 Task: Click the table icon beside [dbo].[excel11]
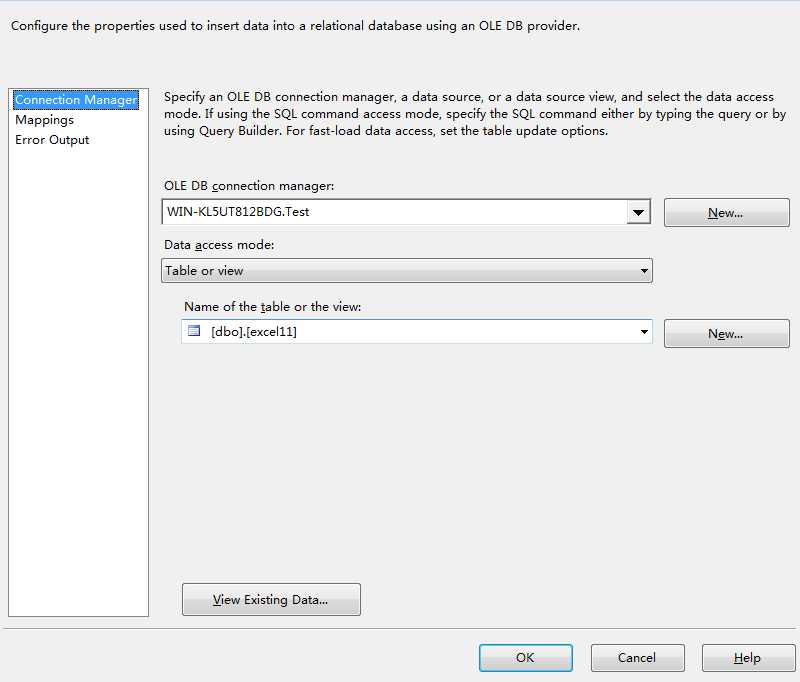tap(194, 332)
